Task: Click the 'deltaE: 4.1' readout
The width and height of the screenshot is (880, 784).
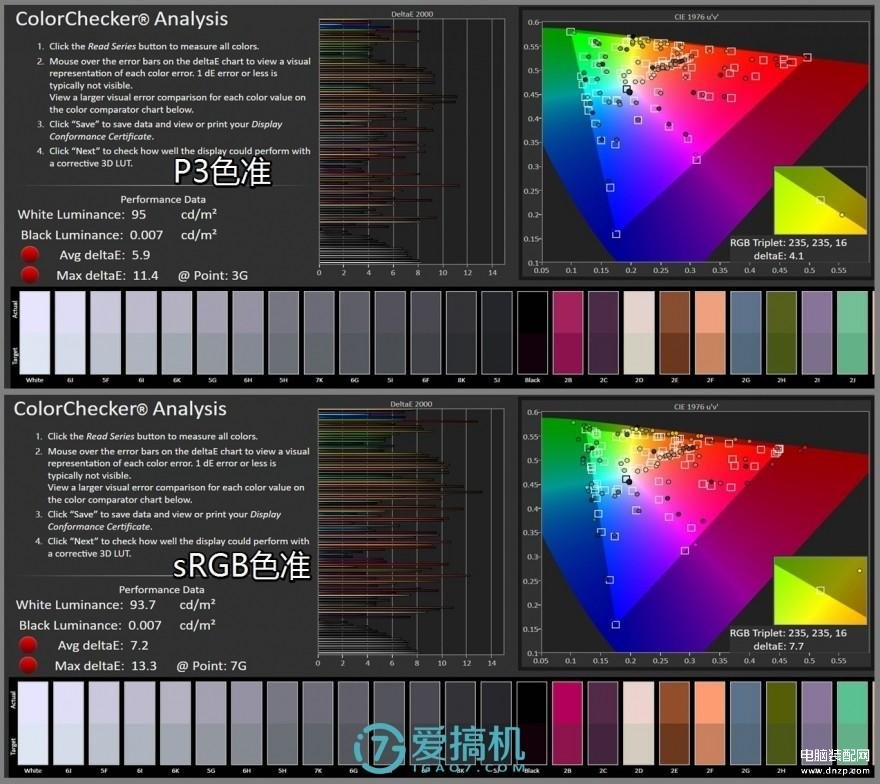Action: (778, 256)
